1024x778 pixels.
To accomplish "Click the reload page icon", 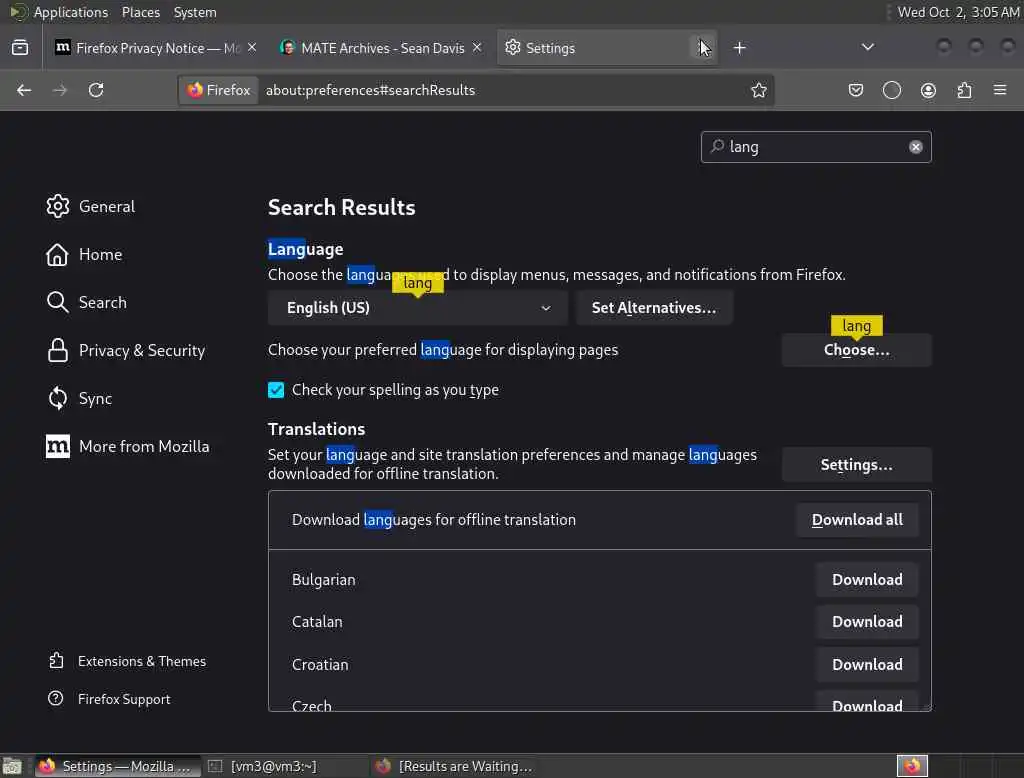I will [96, 90].
